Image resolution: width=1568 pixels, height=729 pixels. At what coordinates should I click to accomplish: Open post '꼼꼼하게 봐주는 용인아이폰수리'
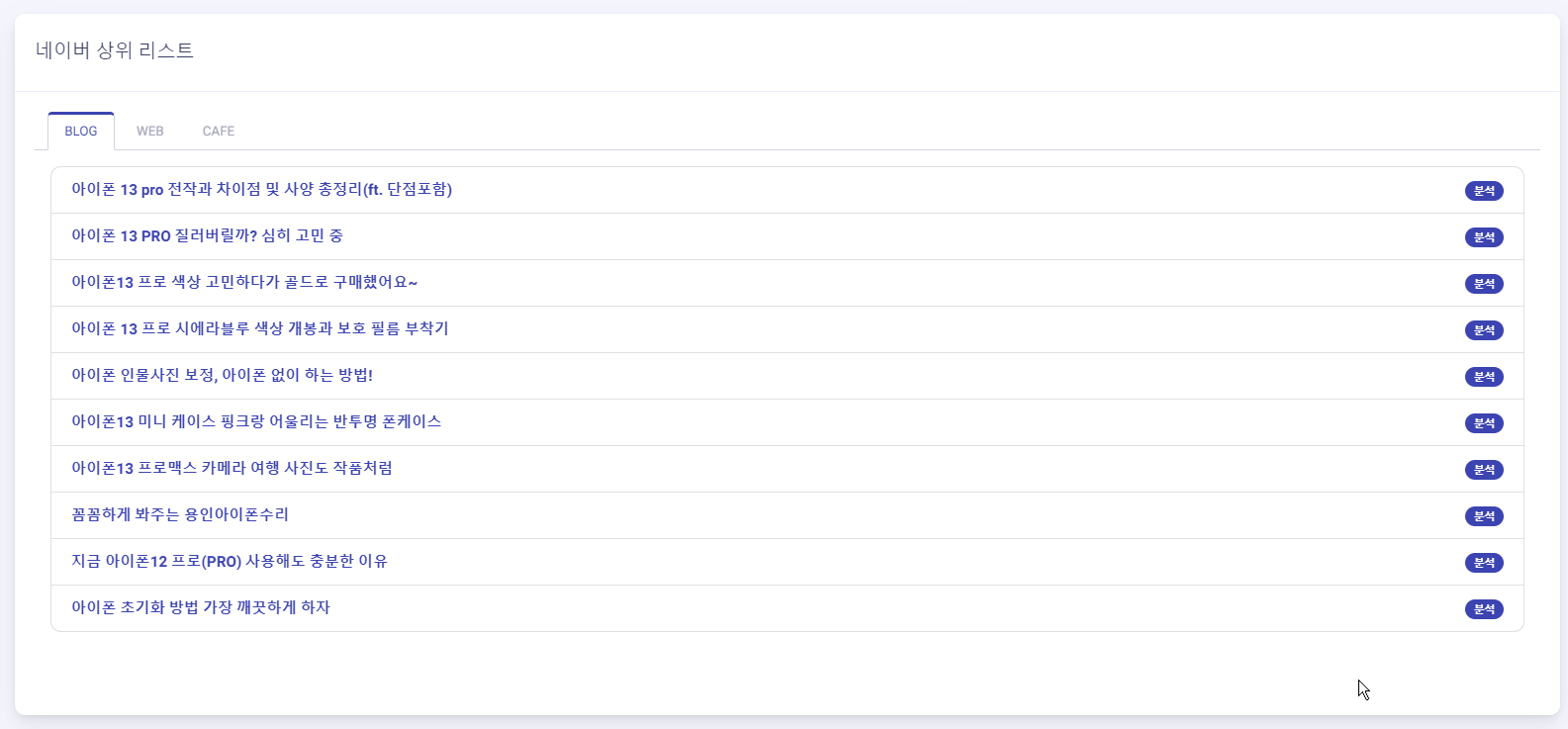pyautogui.click(x=180, y=514)
